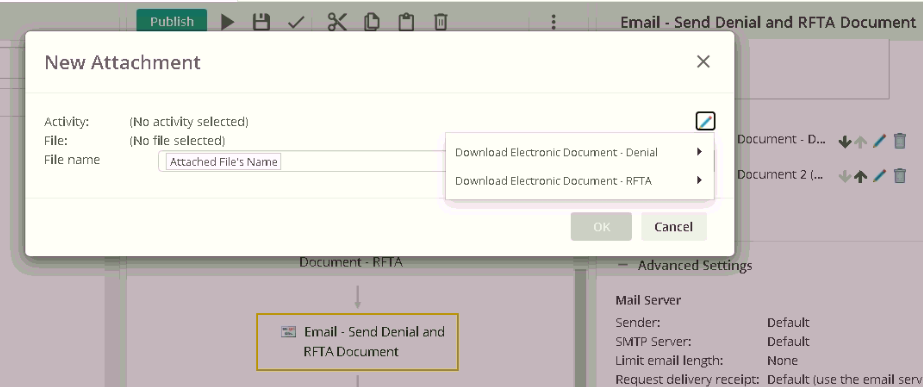Click Request delivery receipt Default value

pyautogui.click(x=845, y=379)
